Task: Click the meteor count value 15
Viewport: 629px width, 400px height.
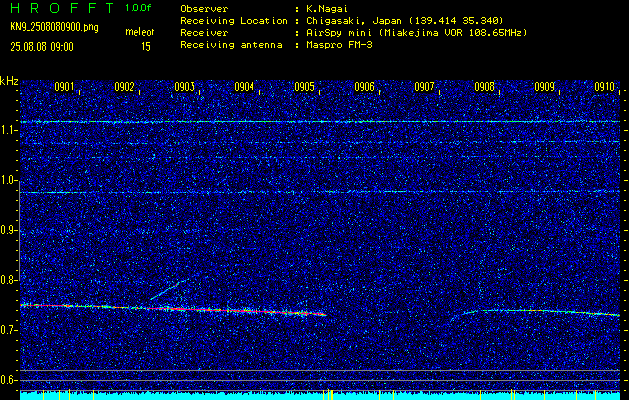Action: pyautogui.click(x=146, y=47)
